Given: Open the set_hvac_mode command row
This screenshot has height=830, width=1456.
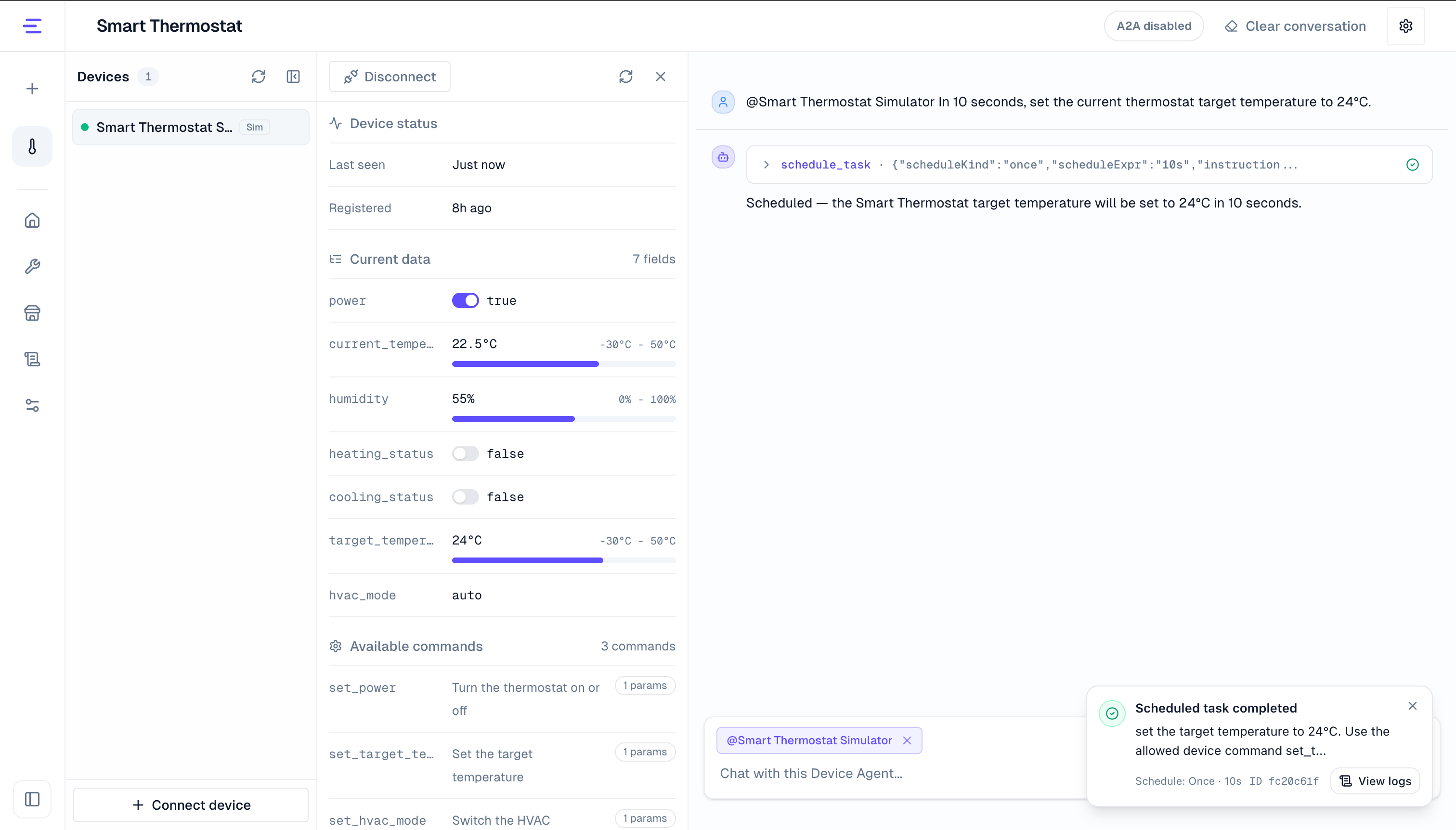Looking at the screenshot, I should tap(502, 815).
